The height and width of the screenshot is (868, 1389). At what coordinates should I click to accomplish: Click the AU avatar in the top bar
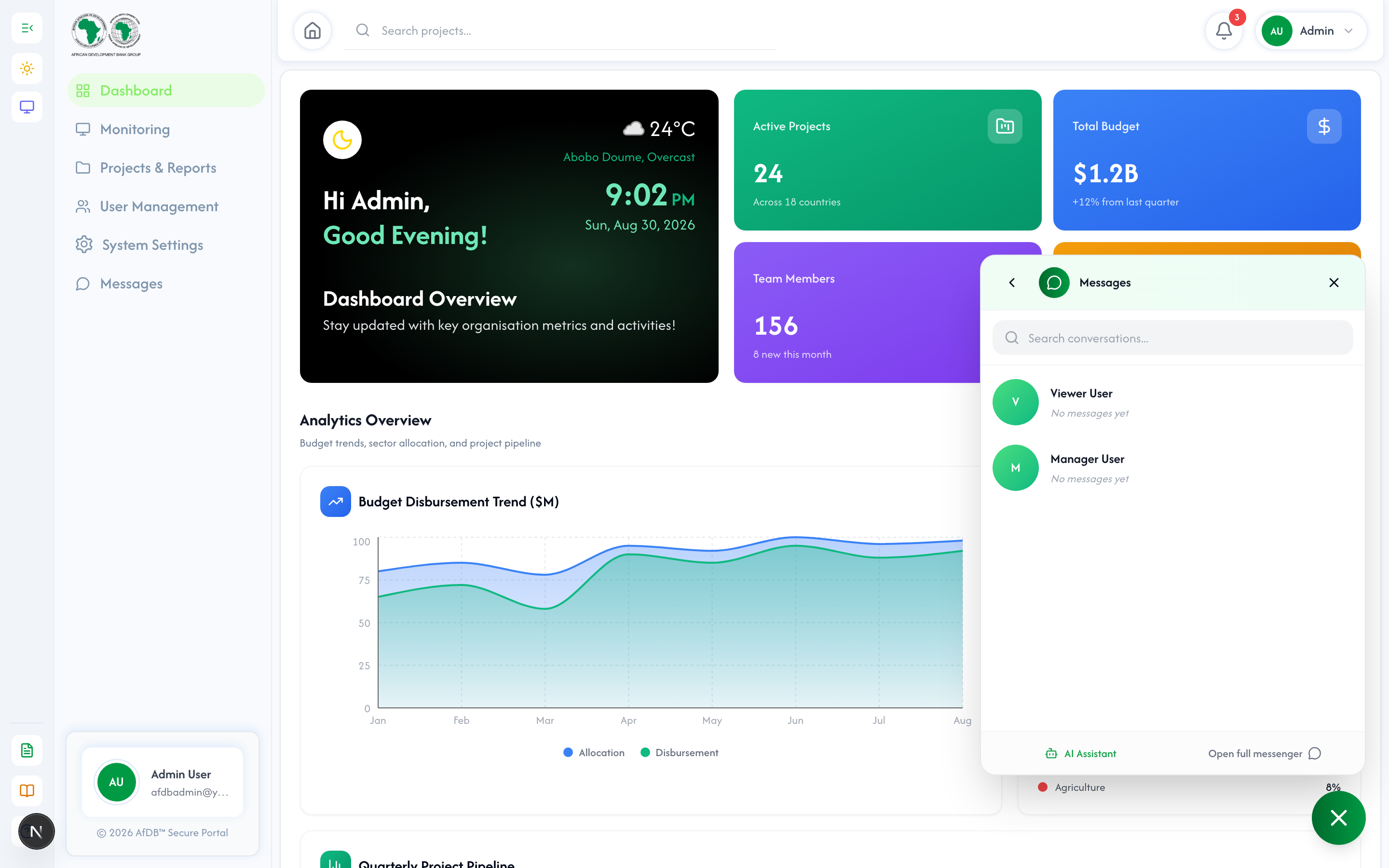[x=1276, y=31]
